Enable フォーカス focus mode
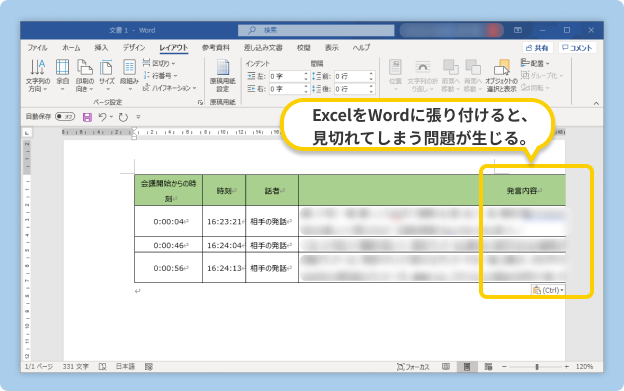This screenshot has width=624, height=391. 413,367
